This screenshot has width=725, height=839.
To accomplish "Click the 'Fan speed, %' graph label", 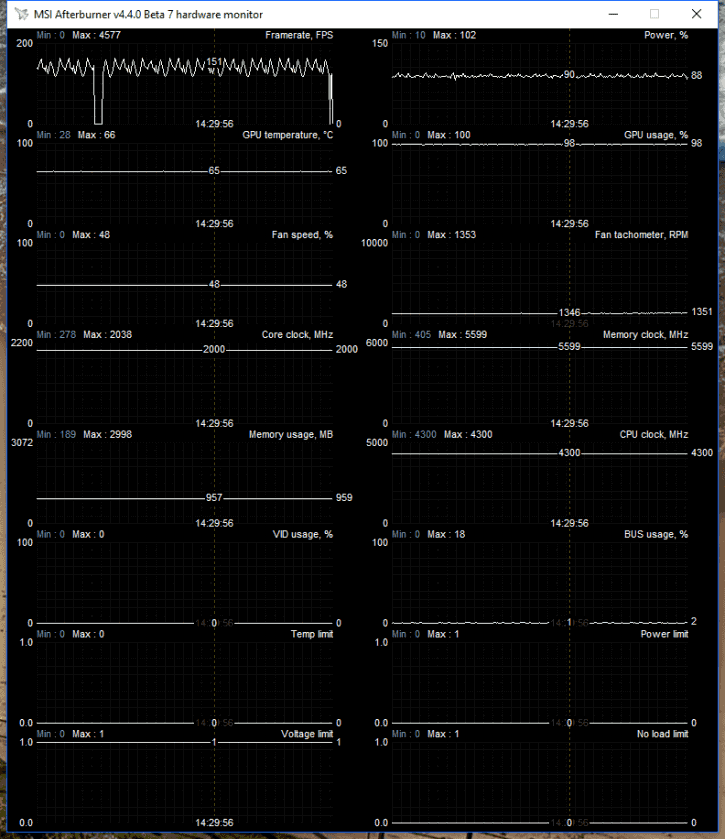I will [x=302, y=235].
